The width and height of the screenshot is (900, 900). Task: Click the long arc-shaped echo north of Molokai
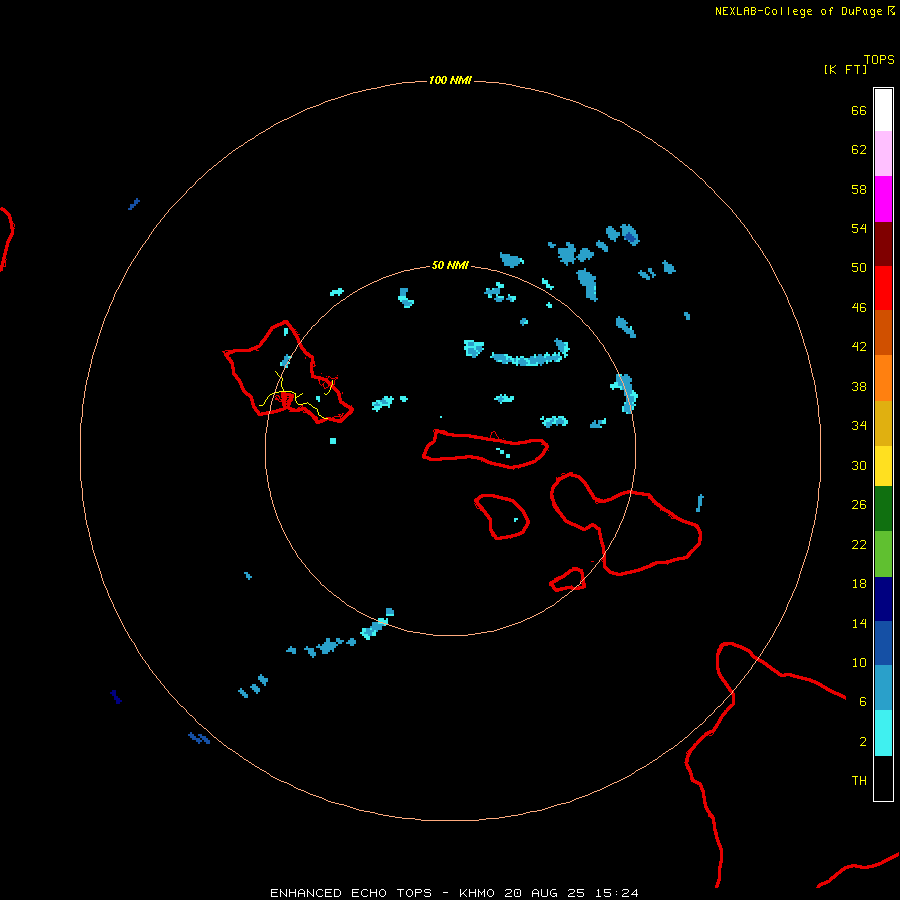click(x=528, y=359)
